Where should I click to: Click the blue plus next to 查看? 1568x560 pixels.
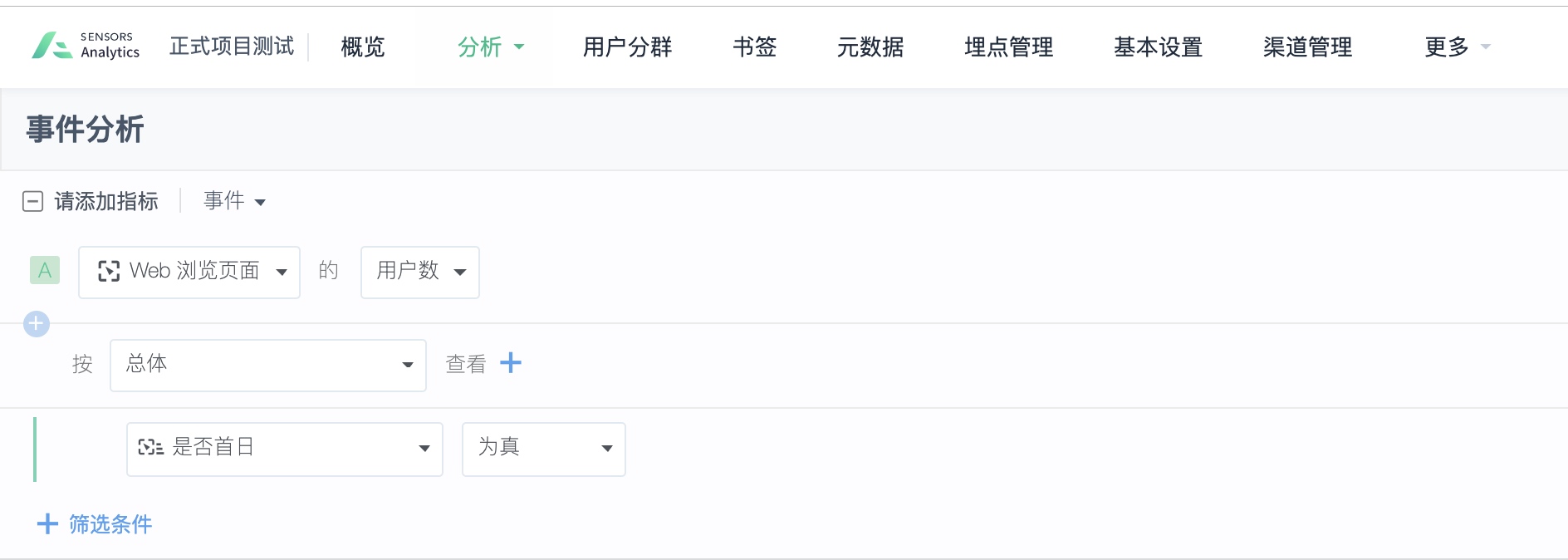511,363
